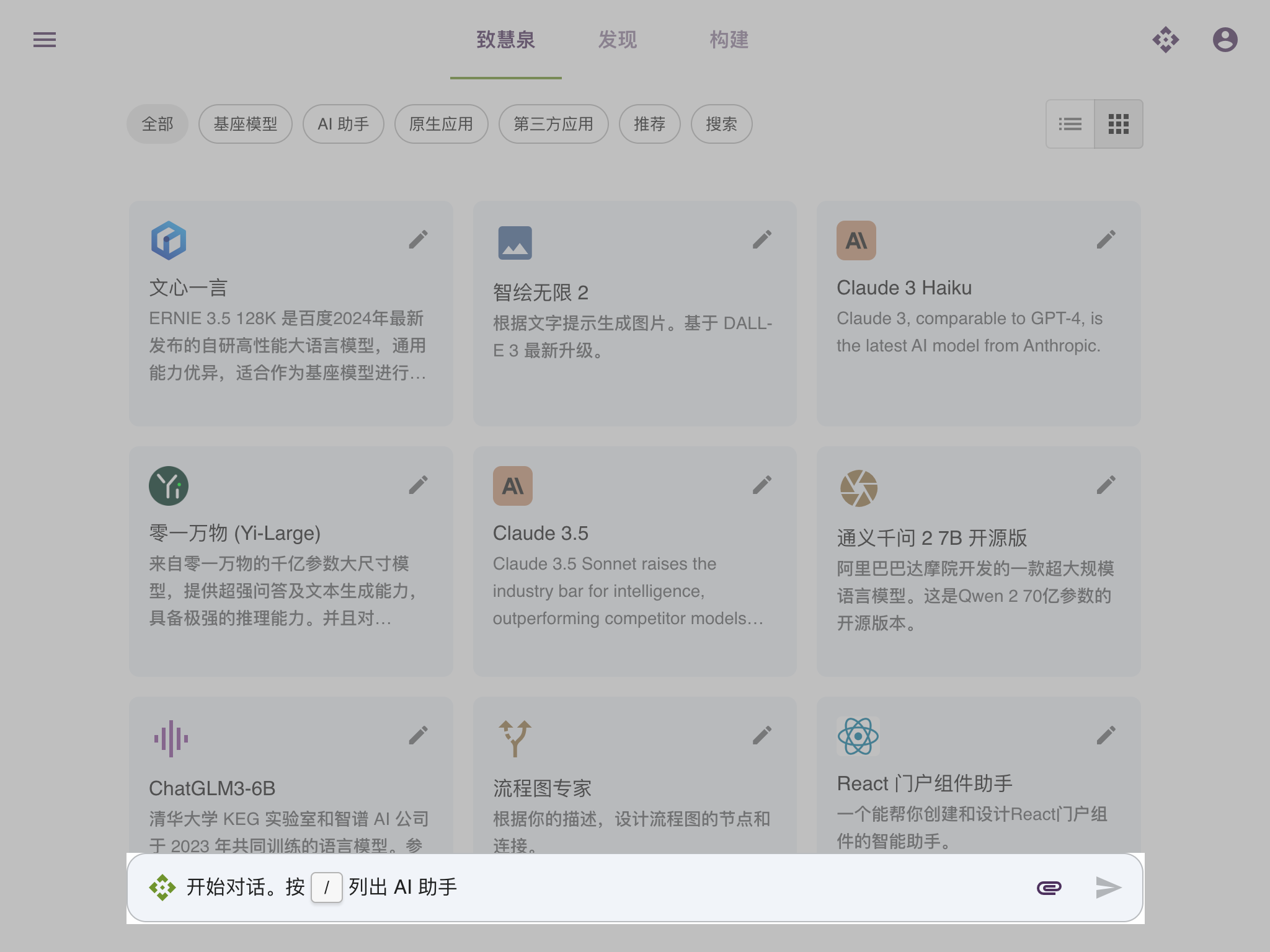Edit the ChatGLM3-6B card
Viewport: 1270px width, 952px height.
419,735
